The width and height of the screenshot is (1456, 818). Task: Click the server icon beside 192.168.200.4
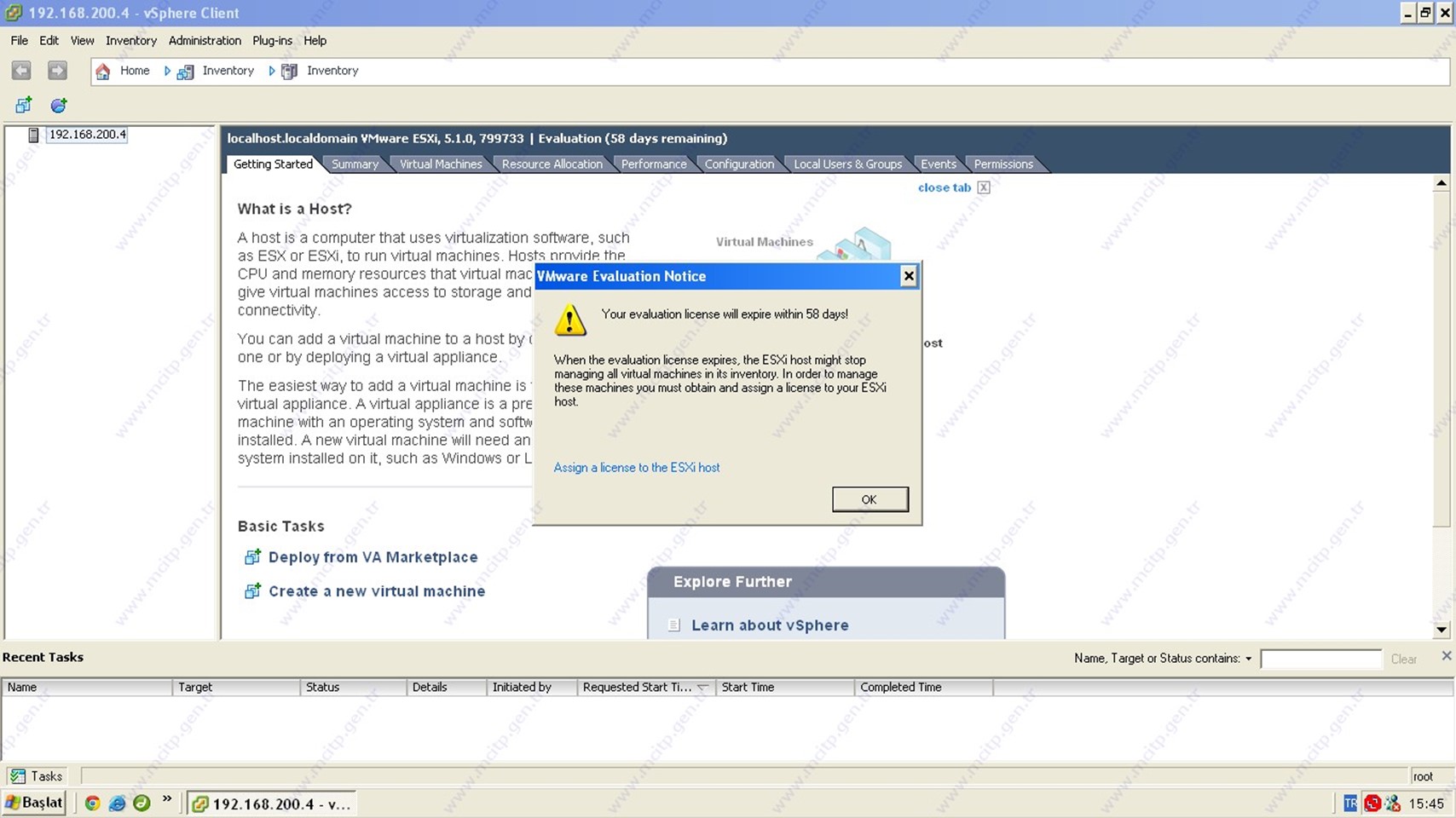[x=33, y=135]
